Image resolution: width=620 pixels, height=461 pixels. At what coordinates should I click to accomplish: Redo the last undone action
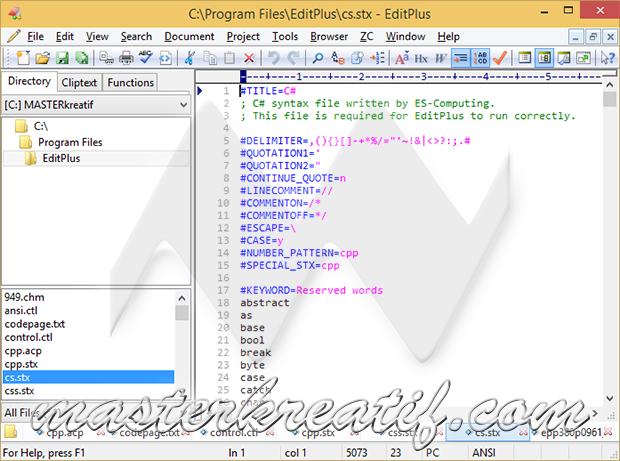(293, 58)
